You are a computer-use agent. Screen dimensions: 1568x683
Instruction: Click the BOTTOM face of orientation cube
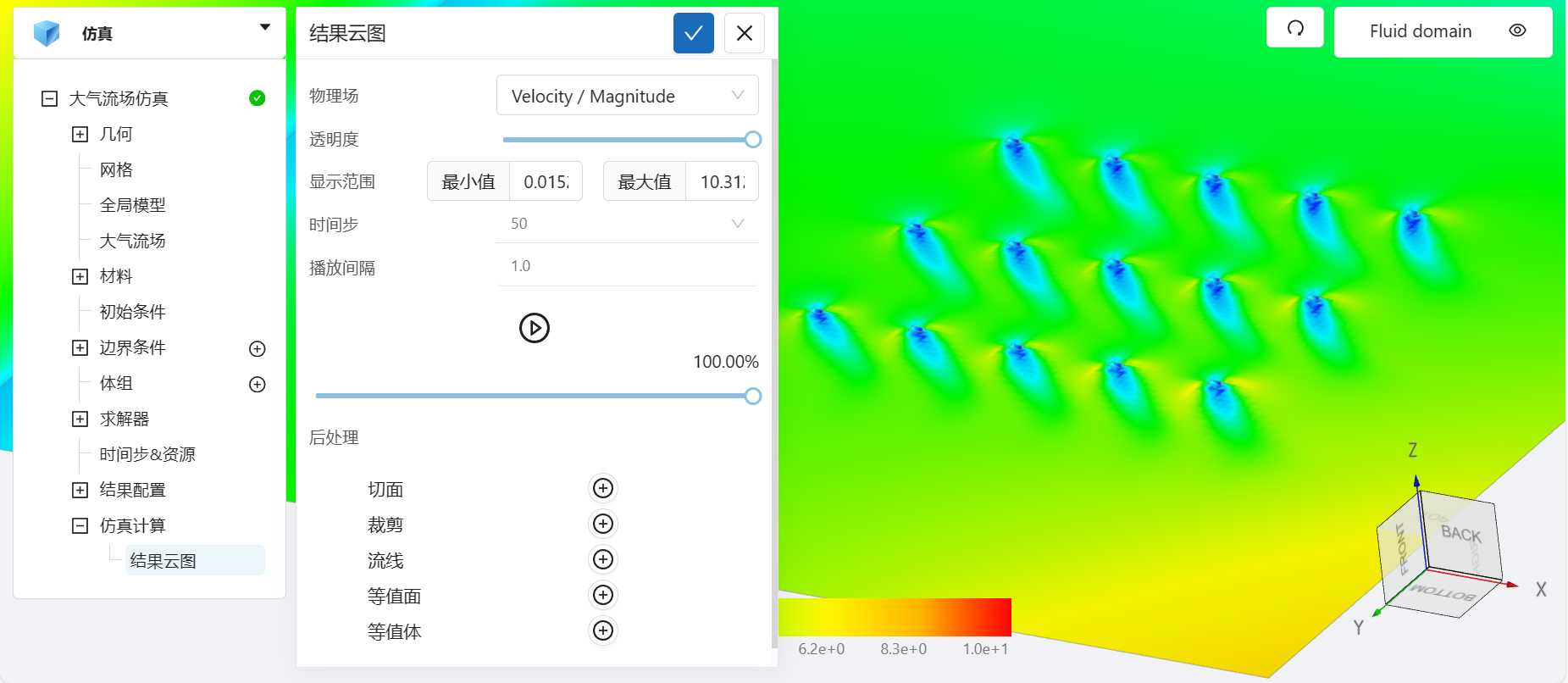1442,593
